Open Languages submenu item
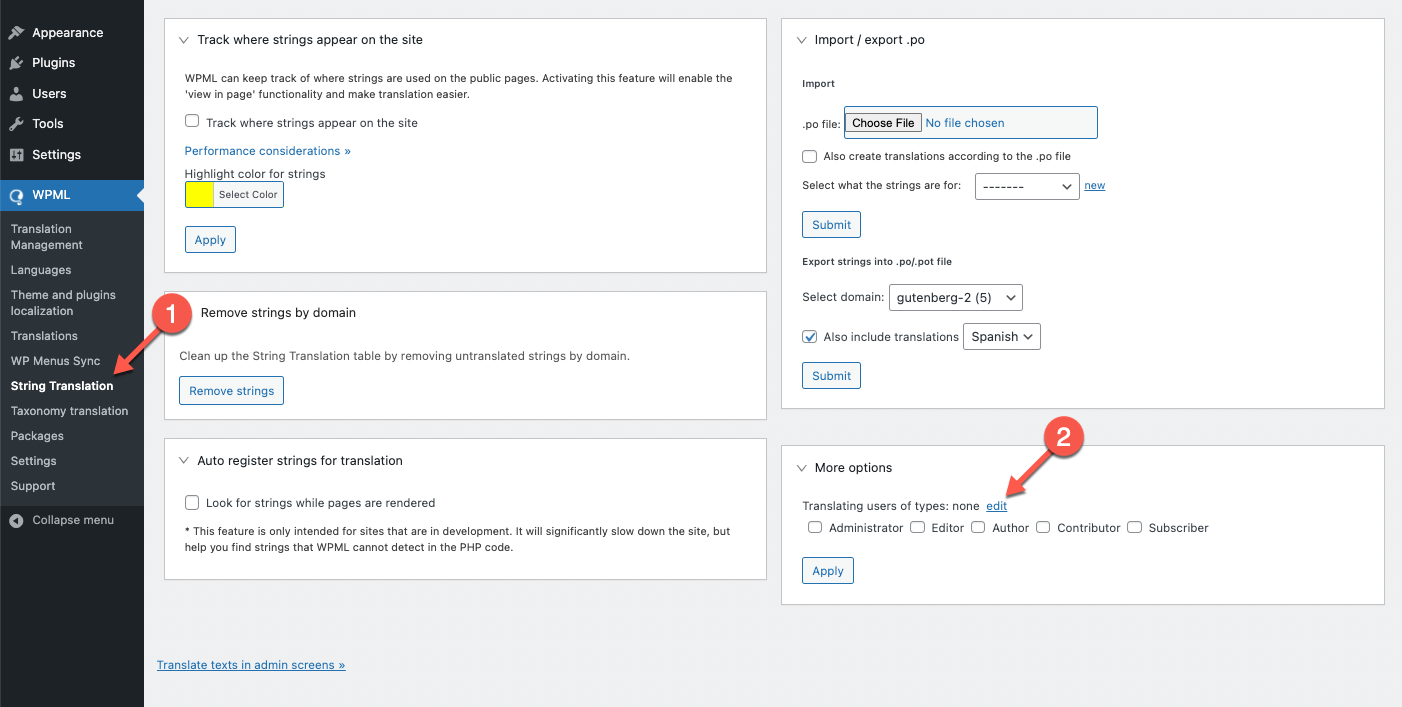This screenshot has height=707, width=1402. click(41, 270)
